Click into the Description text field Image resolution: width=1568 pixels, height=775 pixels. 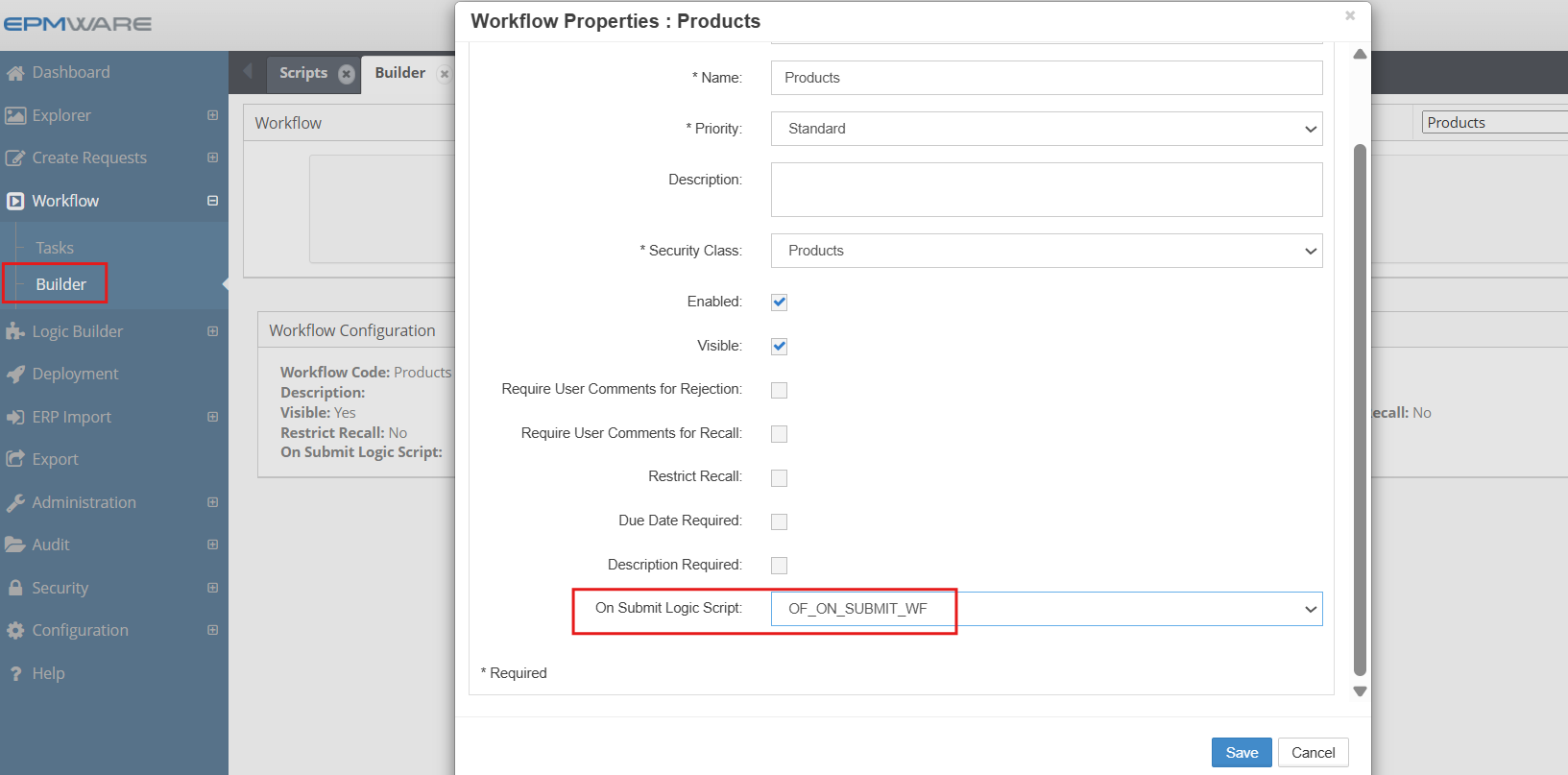coord(1046,189)
